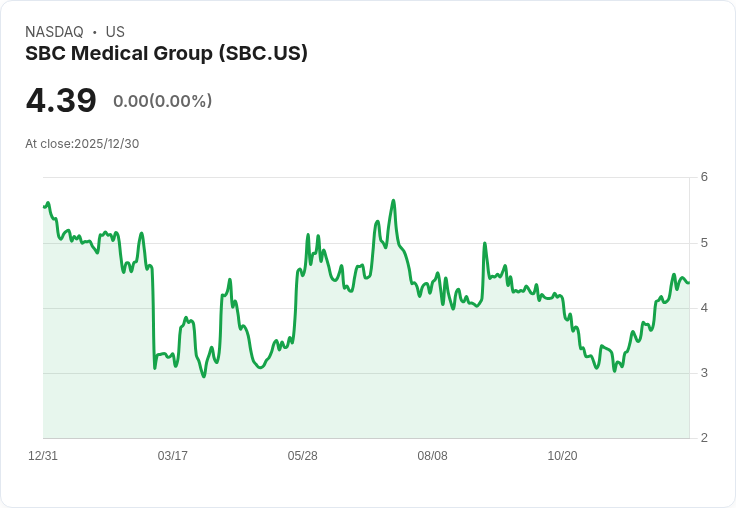Click the chart line's start at 12/31
The image size is (736, 508).
[x=44, y=207]
